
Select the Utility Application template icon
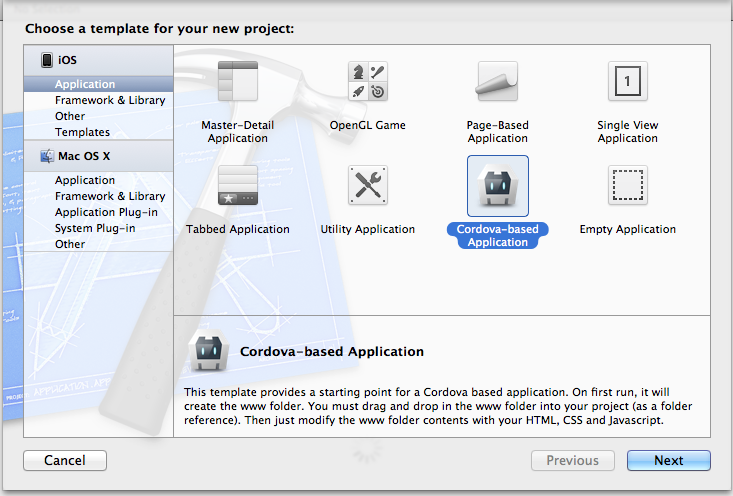367,185
